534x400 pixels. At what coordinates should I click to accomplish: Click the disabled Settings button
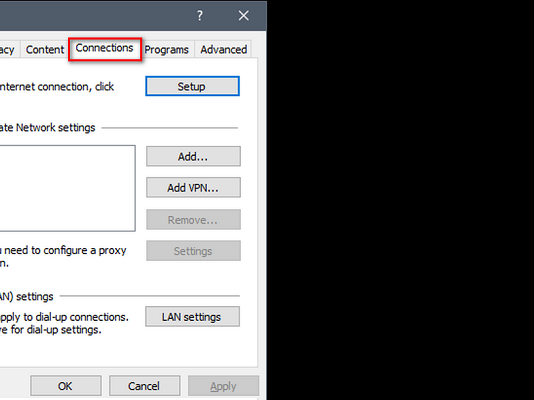(x=193, y=251)
